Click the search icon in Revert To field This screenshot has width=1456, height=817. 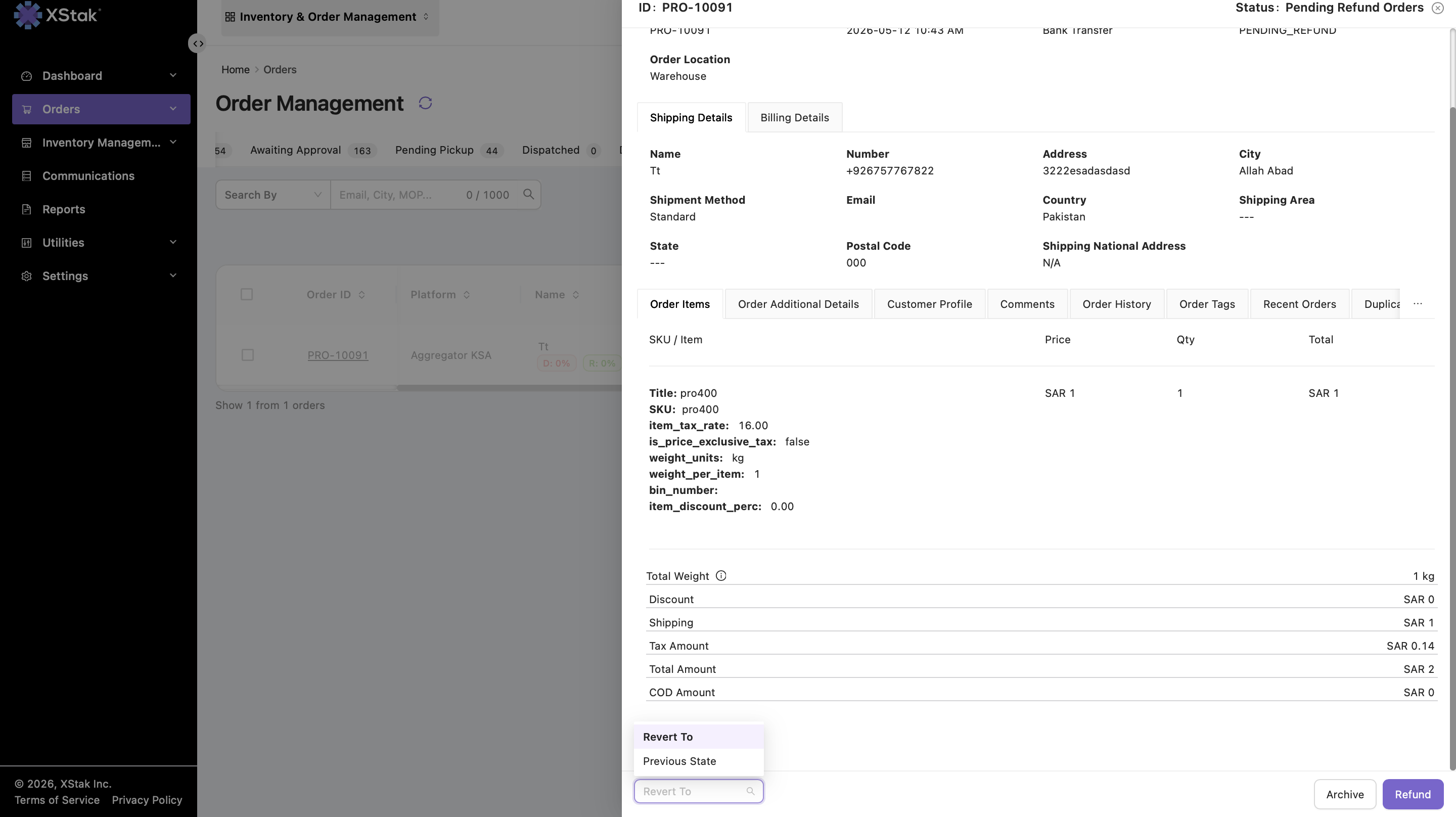[750, 791]
